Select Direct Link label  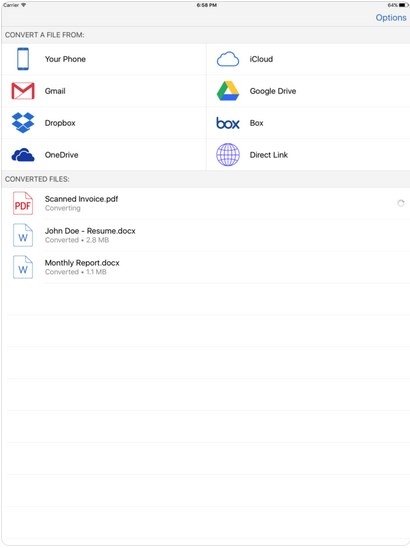pyautogui.click(x=269, y=155)
